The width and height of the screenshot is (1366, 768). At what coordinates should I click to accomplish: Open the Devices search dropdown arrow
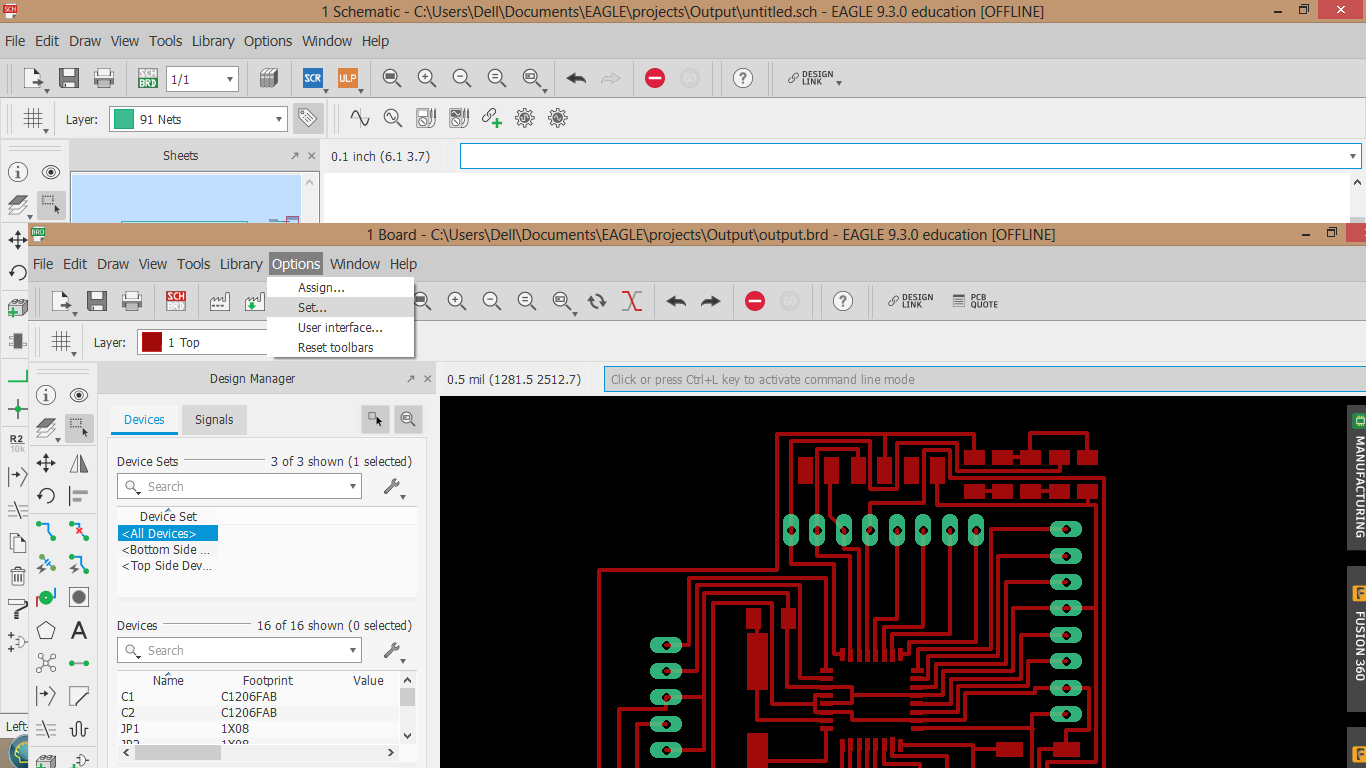[353, 650]
